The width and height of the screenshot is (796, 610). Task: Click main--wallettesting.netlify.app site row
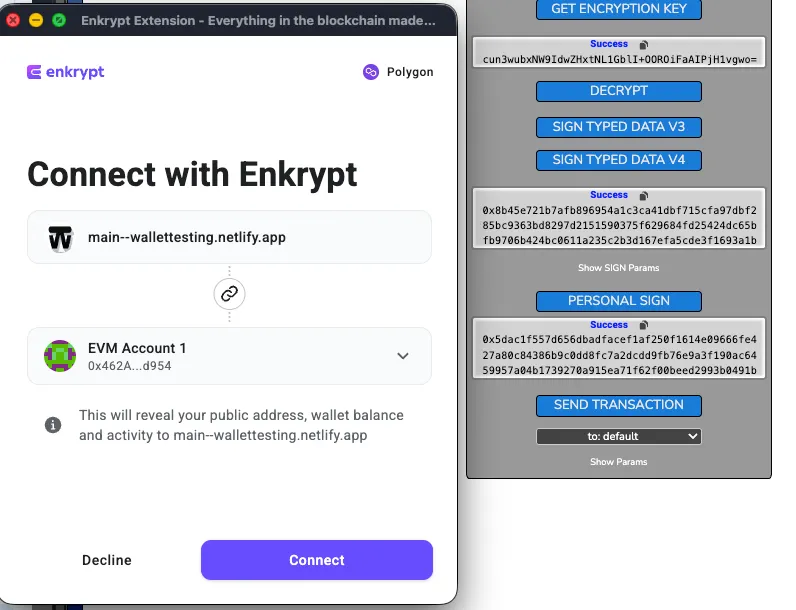229,237
